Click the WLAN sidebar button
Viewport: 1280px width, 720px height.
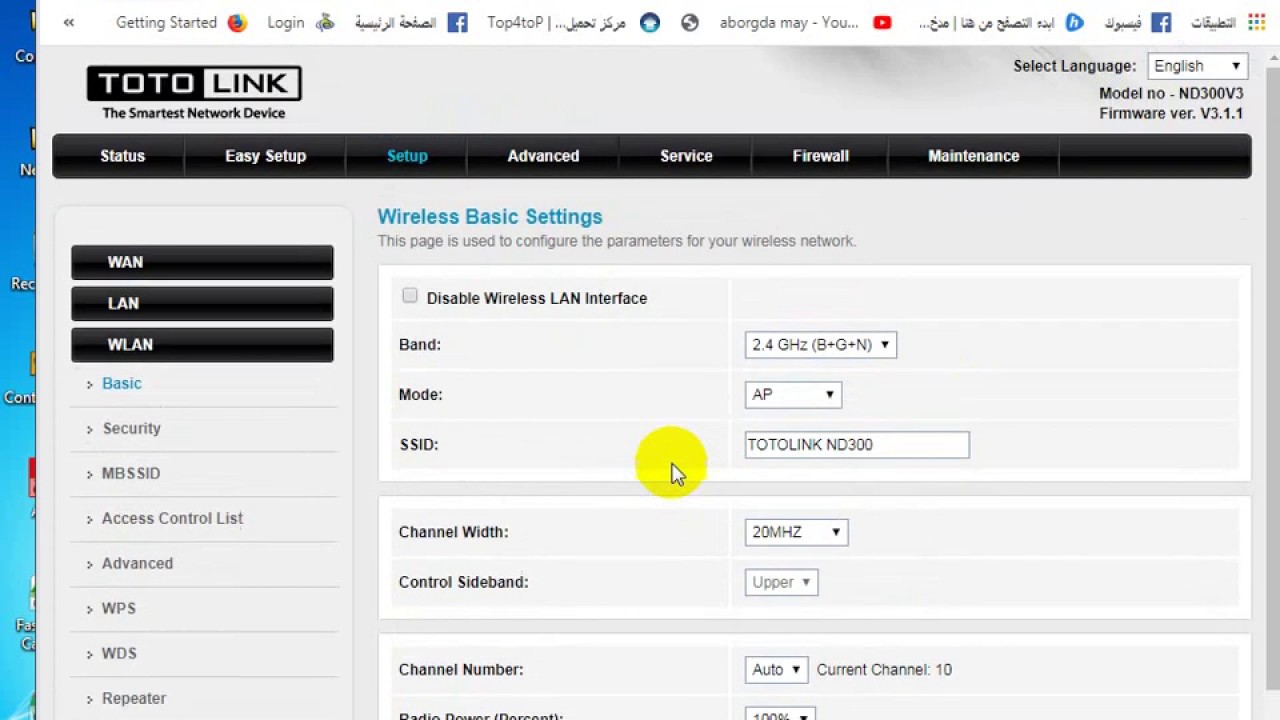click(202, 344)
